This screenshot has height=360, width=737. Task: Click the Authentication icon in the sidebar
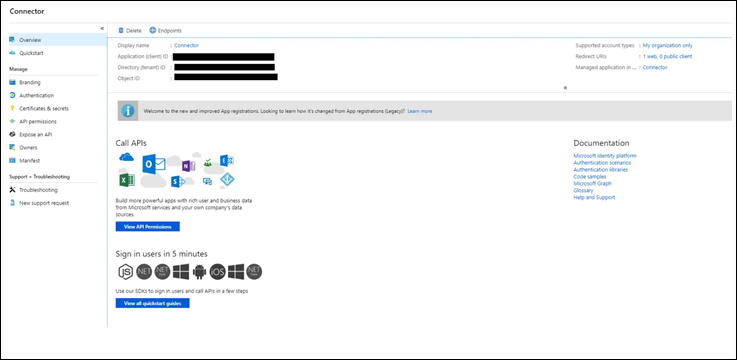point(13,95)
